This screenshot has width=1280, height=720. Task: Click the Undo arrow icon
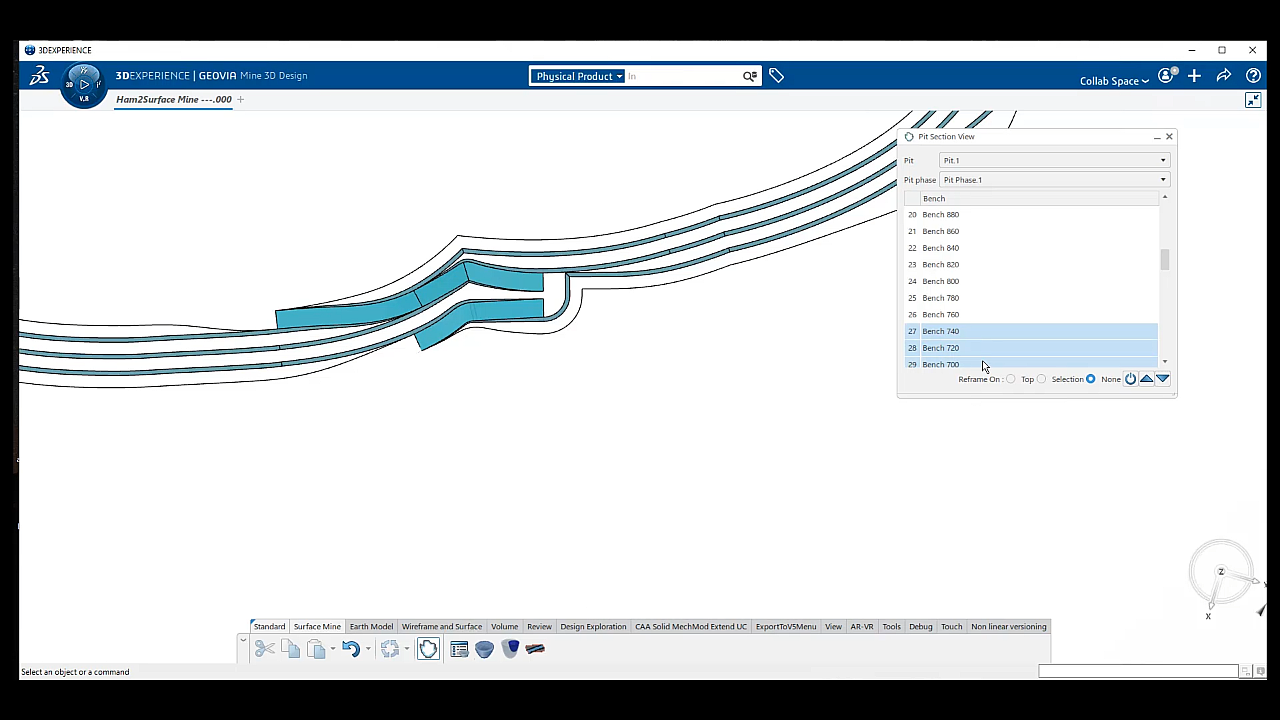[x=350, y=649]
